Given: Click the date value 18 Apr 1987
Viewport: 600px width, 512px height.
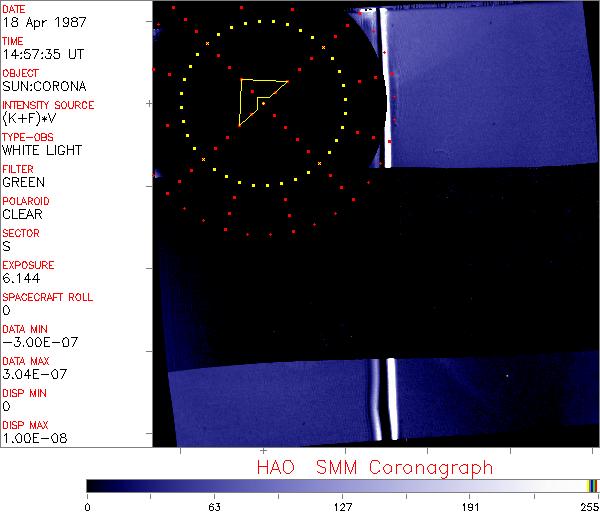Looking at the screenshot, I should (x=35, y=22).
